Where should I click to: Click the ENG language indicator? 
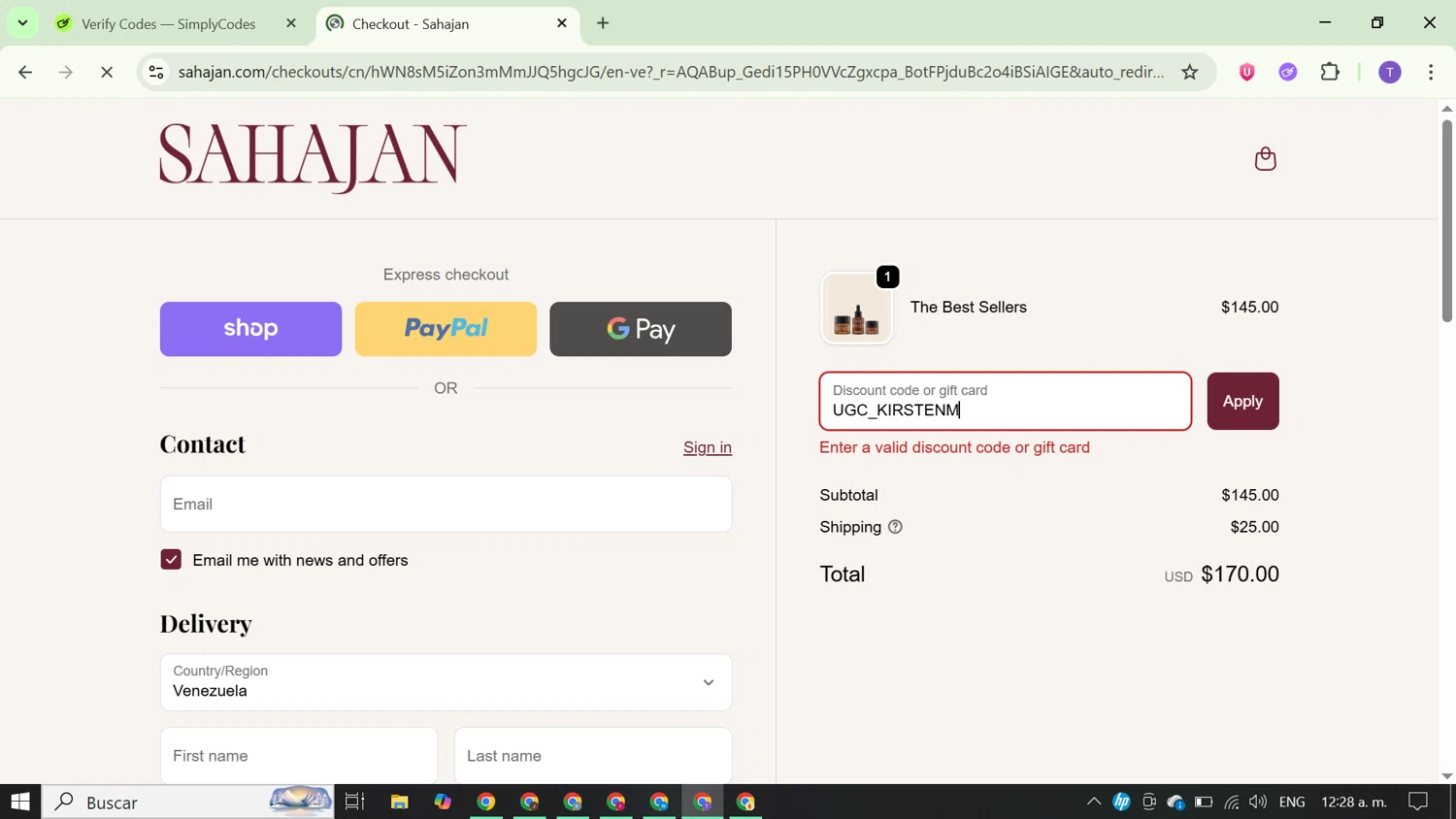tap(1292, 802)
